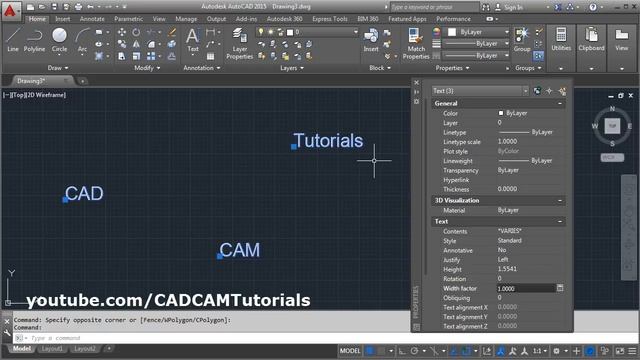Click Select Objects icon in Properties palette
Image resolution: width=640 pixels, height=360 pixels.
(x=549, y=91)
